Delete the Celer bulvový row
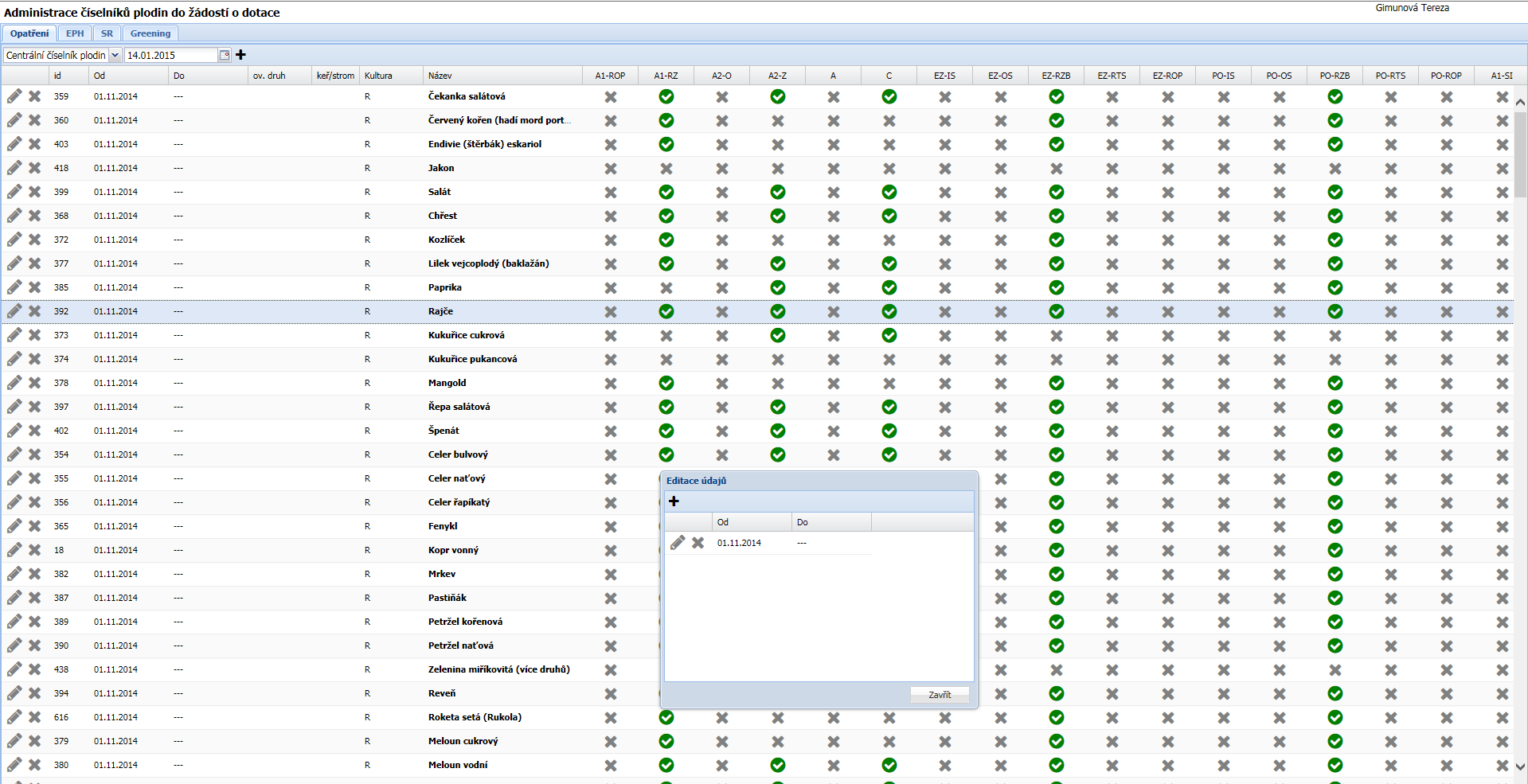 (x=35, y=454)
